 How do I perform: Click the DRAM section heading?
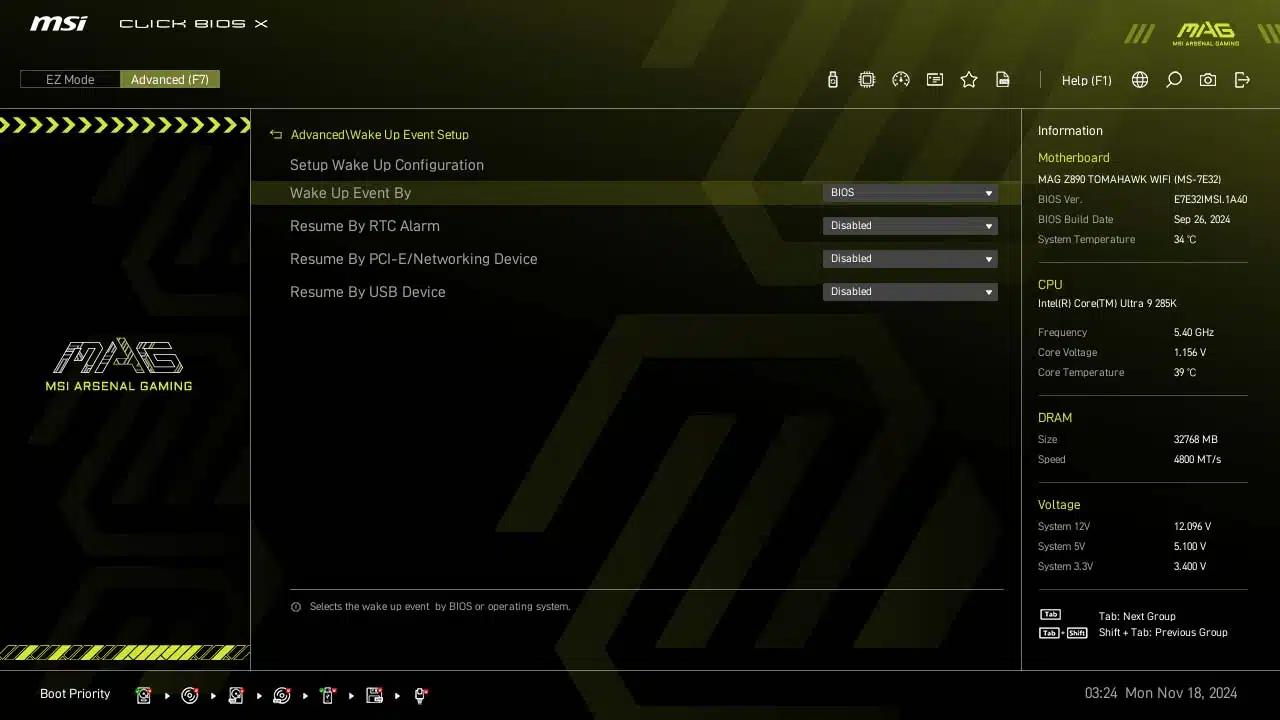point(1055,418)
